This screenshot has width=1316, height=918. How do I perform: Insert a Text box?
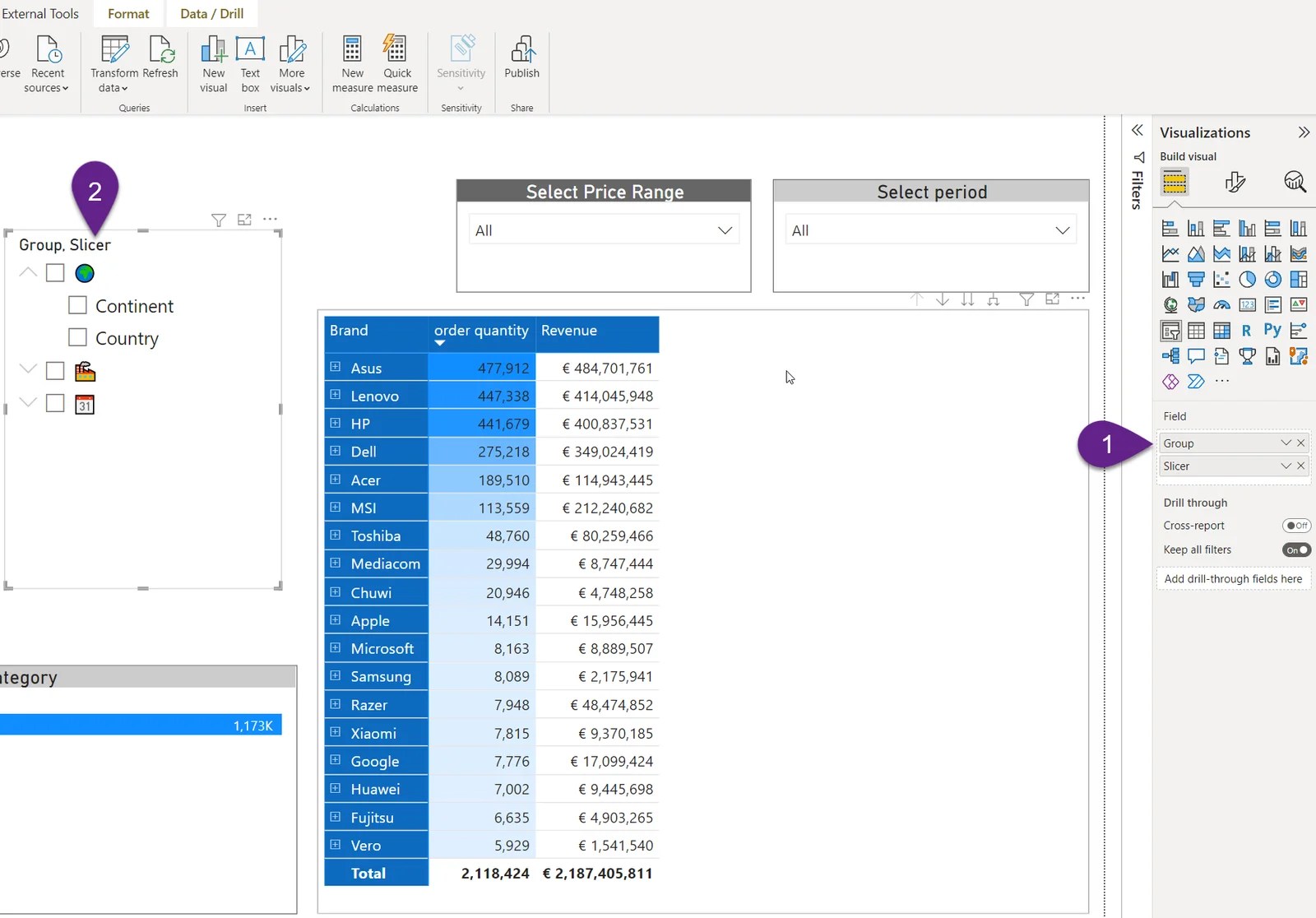point(250,62)
